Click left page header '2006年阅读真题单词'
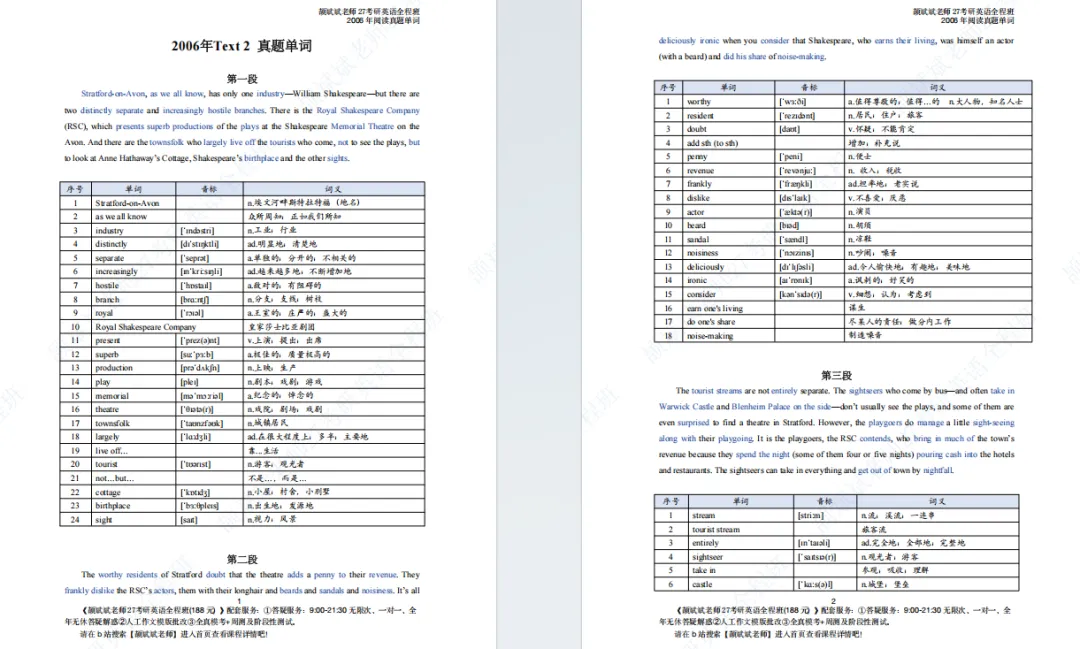 pyautogui.click(x=383, y=21)
